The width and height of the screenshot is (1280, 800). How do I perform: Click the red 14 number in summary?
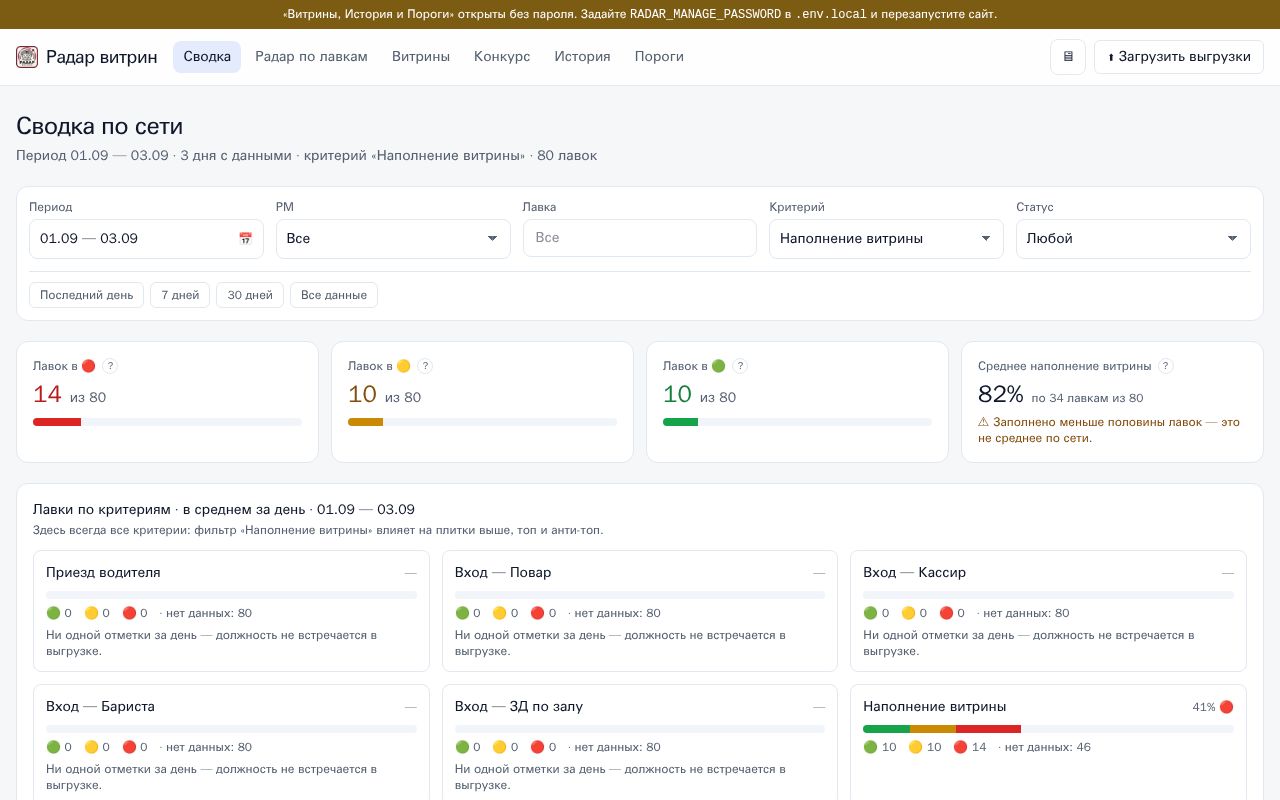pyautogui.click(x=47, y=394)
